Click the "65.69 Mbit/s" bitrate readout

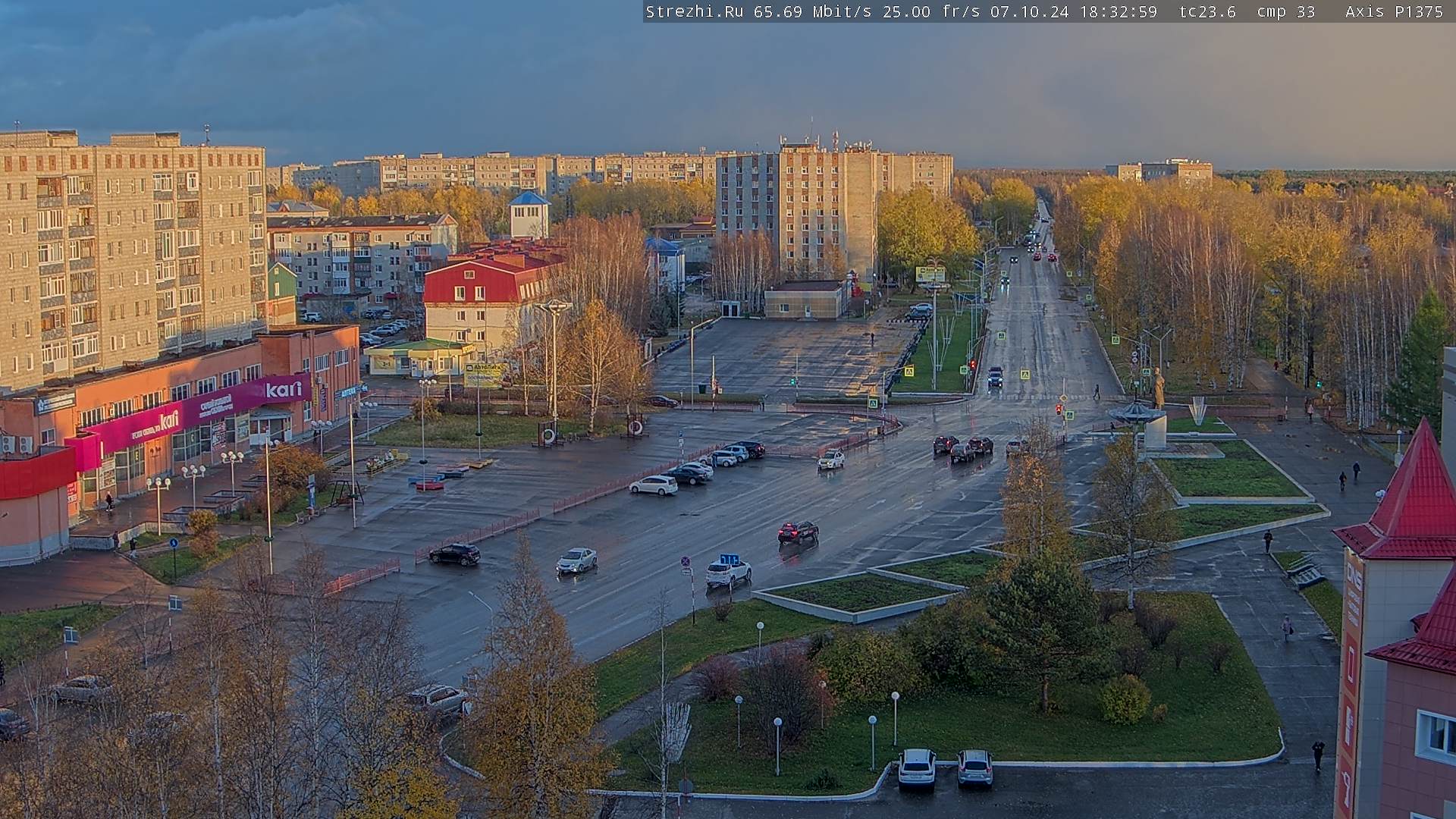[x=814, y=11]
